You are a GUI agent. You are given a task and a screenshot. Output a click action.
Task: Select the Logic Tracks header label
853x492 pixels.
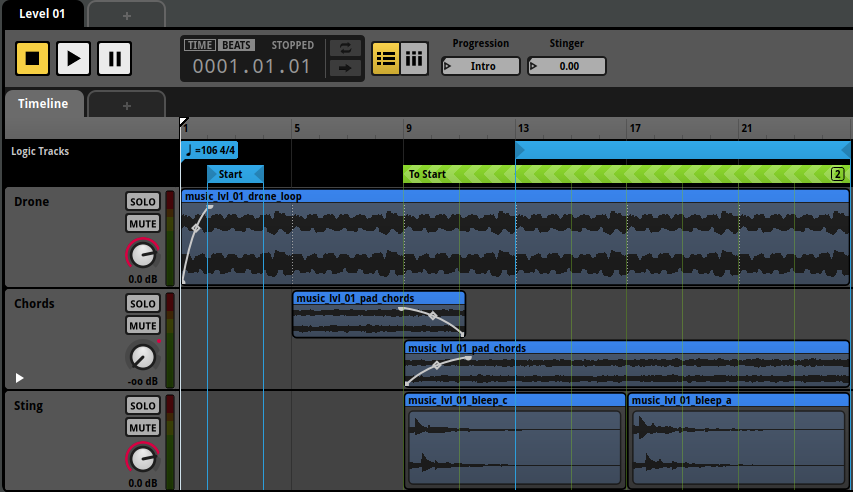click(x=40, y=151)
